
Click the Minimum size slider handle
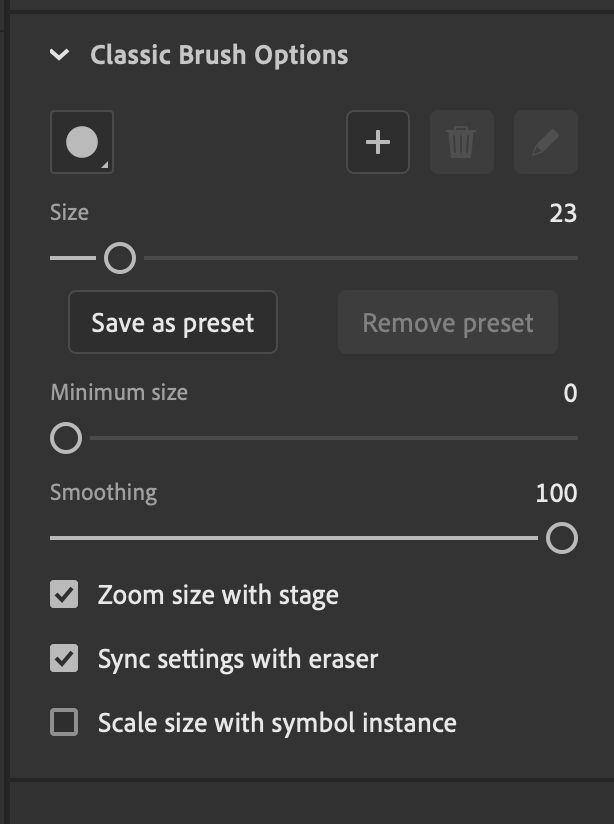point(66,438)
